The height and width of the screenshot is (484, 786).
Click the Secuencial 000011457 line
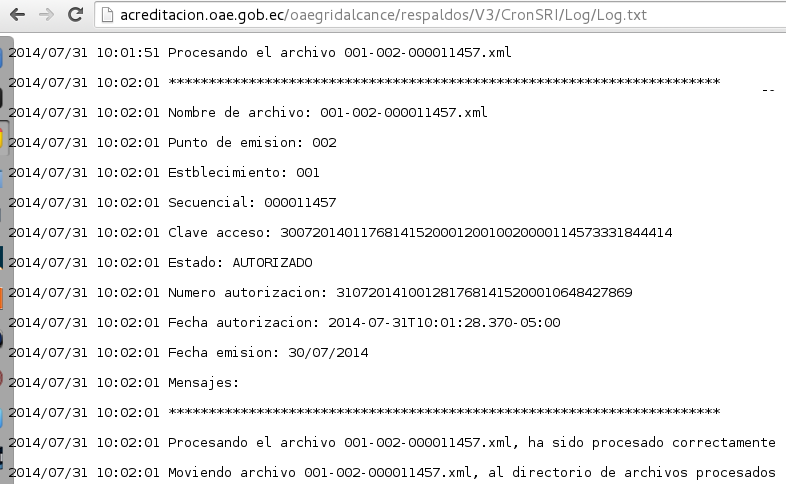click(x=172, y=202)
